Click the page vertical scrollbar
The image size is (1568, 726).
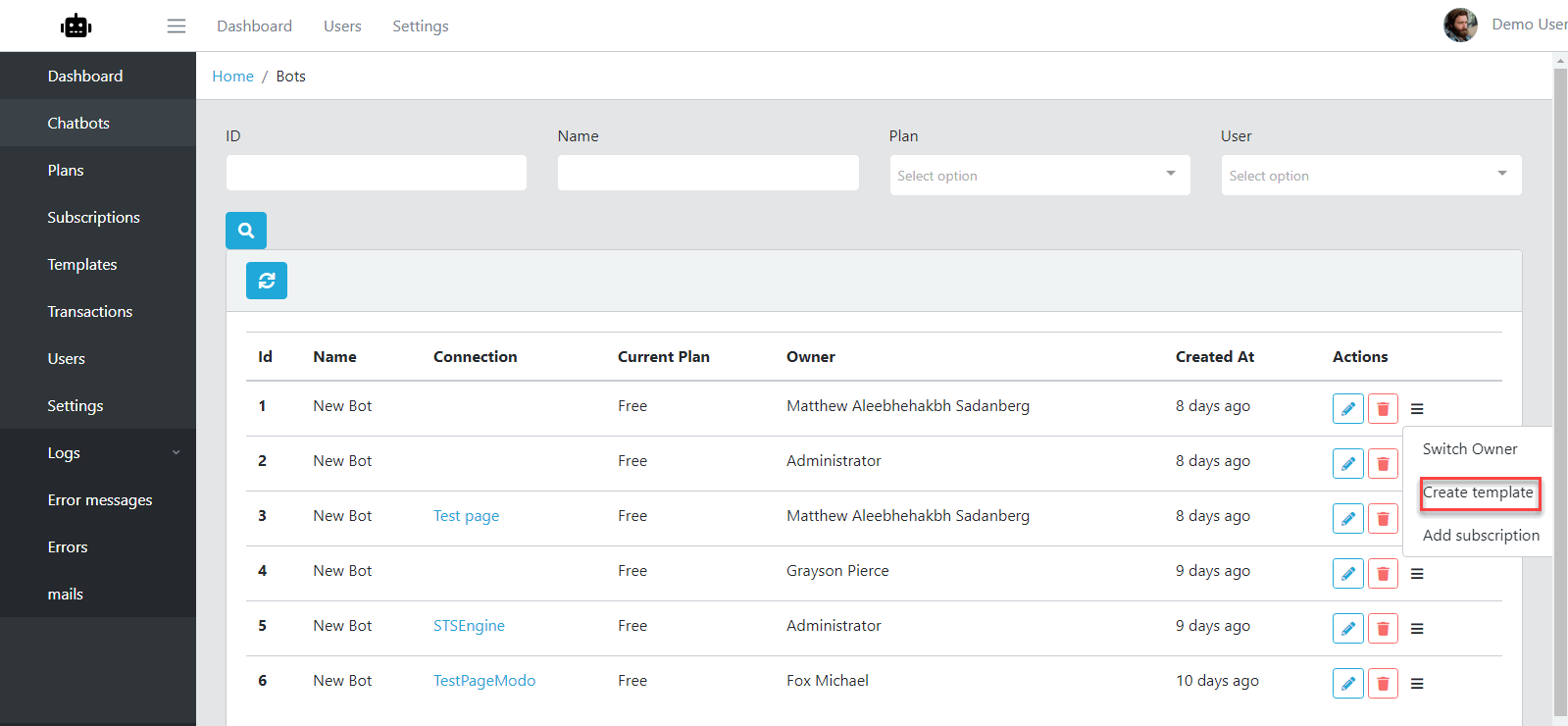1560,392
